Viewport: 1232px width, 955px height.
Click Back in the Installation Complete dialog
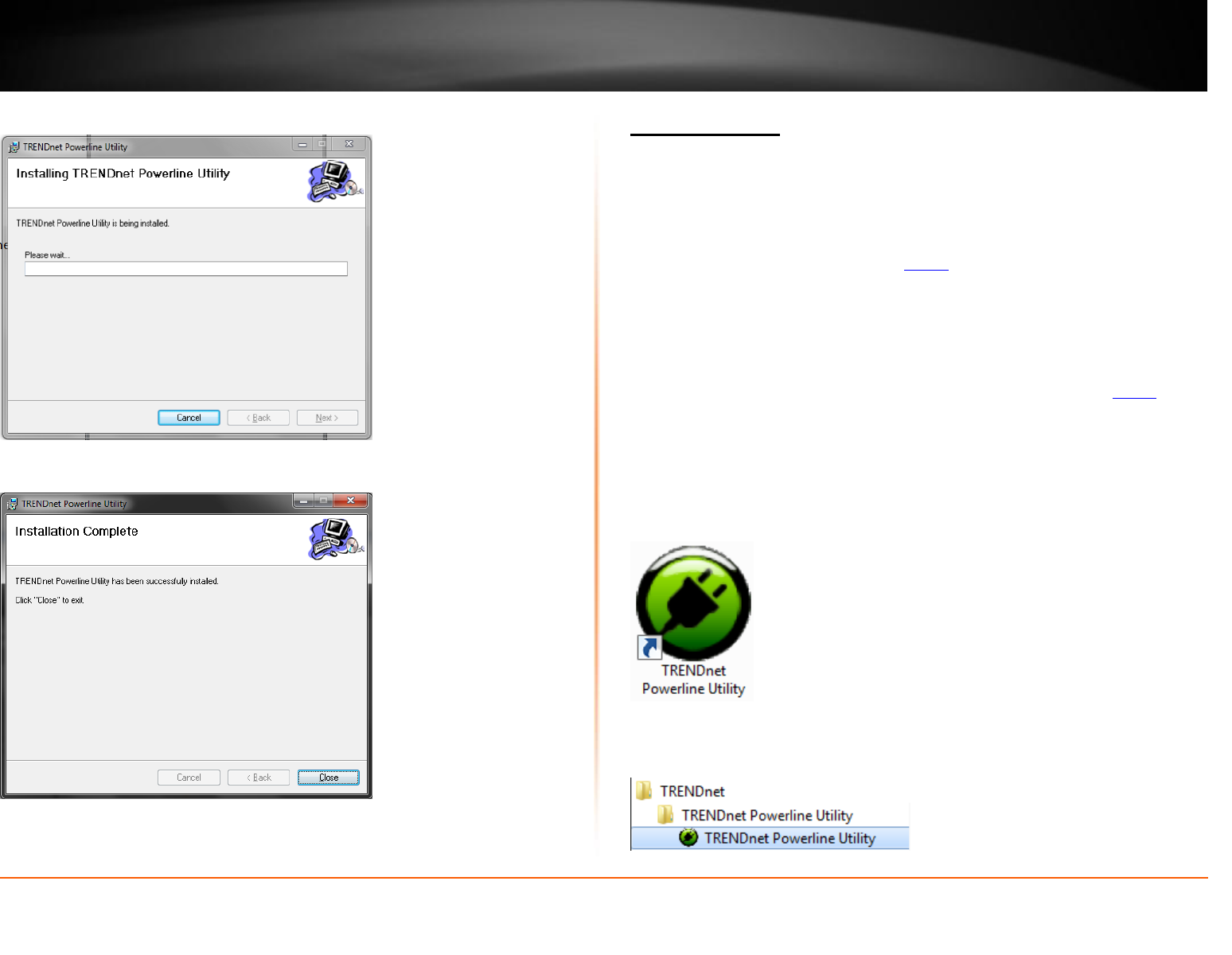[259, 778]
